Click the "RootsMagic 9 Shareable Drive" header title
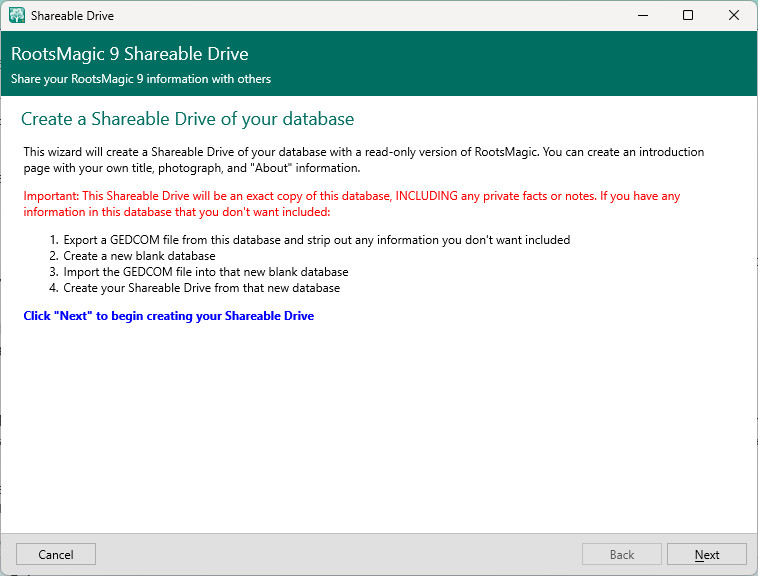The width and height of the screenshot is (758, 576). 129,54
